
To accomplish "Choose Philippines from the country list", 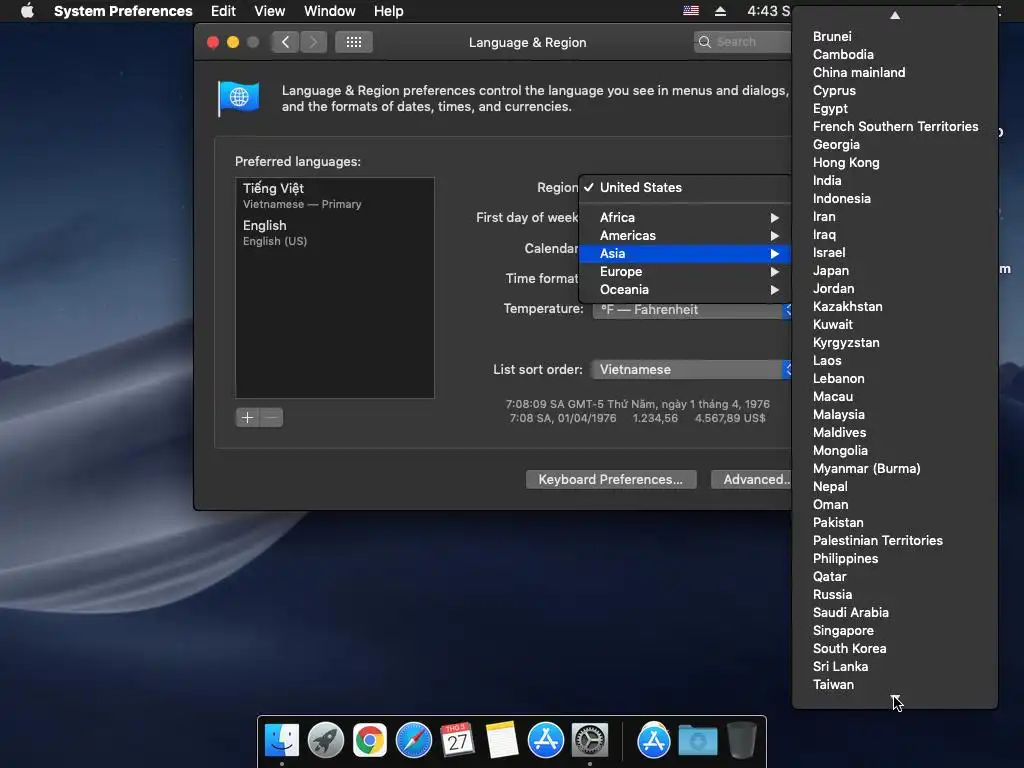I will click(x=895, y=558).
